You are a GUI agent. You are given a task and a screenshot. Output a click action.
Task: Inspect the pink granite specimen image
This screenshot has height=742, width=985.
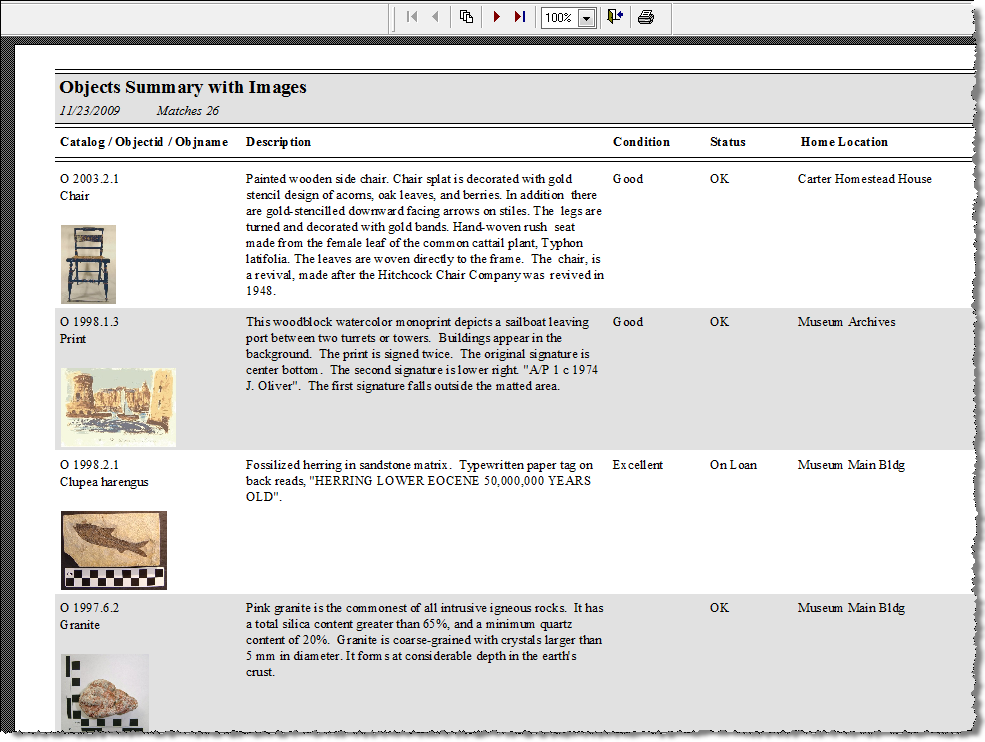coord(104,690)
